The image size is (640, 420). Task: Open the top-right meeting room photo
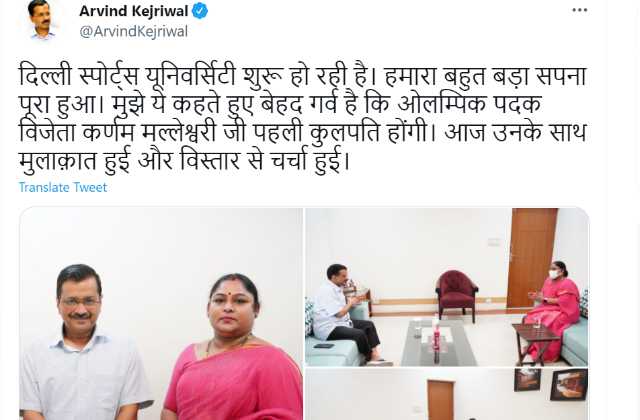[447, 287]
